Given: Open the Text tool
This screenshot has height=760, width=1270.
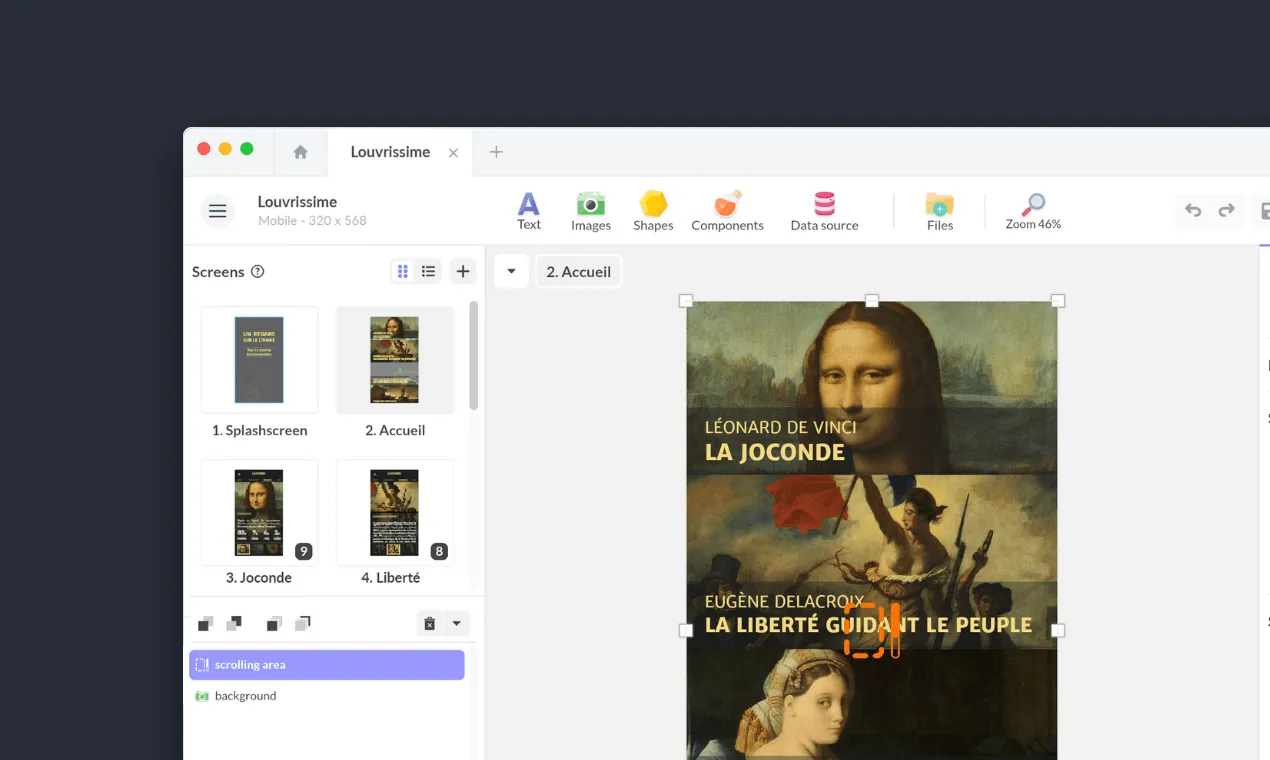Looking at the screenshot, I should (529, 211).
